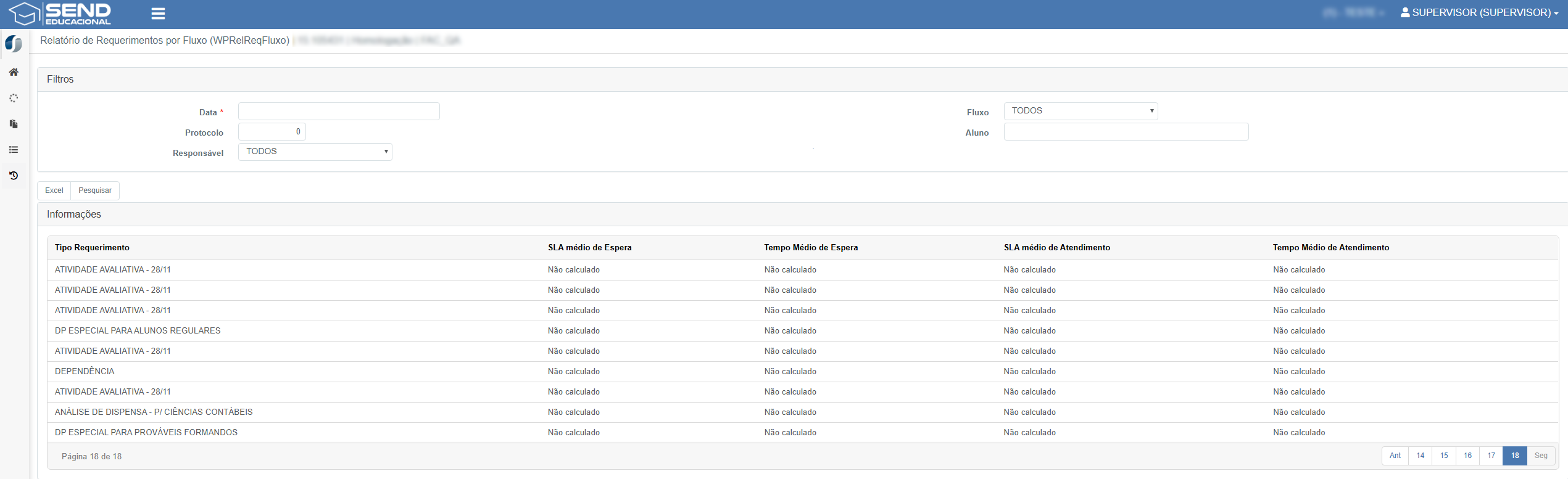Click the Pesquisar button

point(95,190)
